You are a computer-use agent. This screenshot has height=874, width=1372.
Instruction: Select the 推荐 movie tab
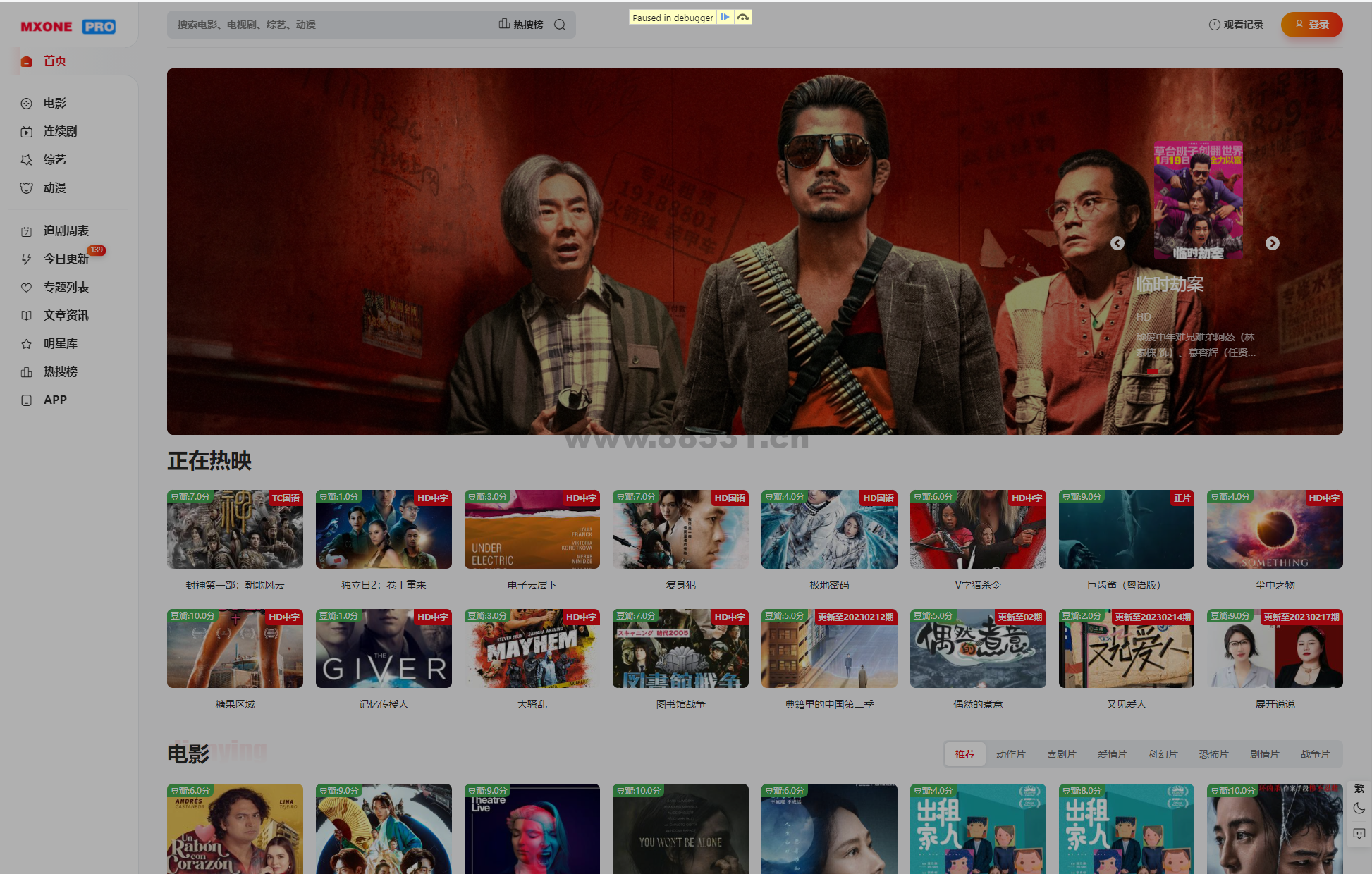coord(965,754)
